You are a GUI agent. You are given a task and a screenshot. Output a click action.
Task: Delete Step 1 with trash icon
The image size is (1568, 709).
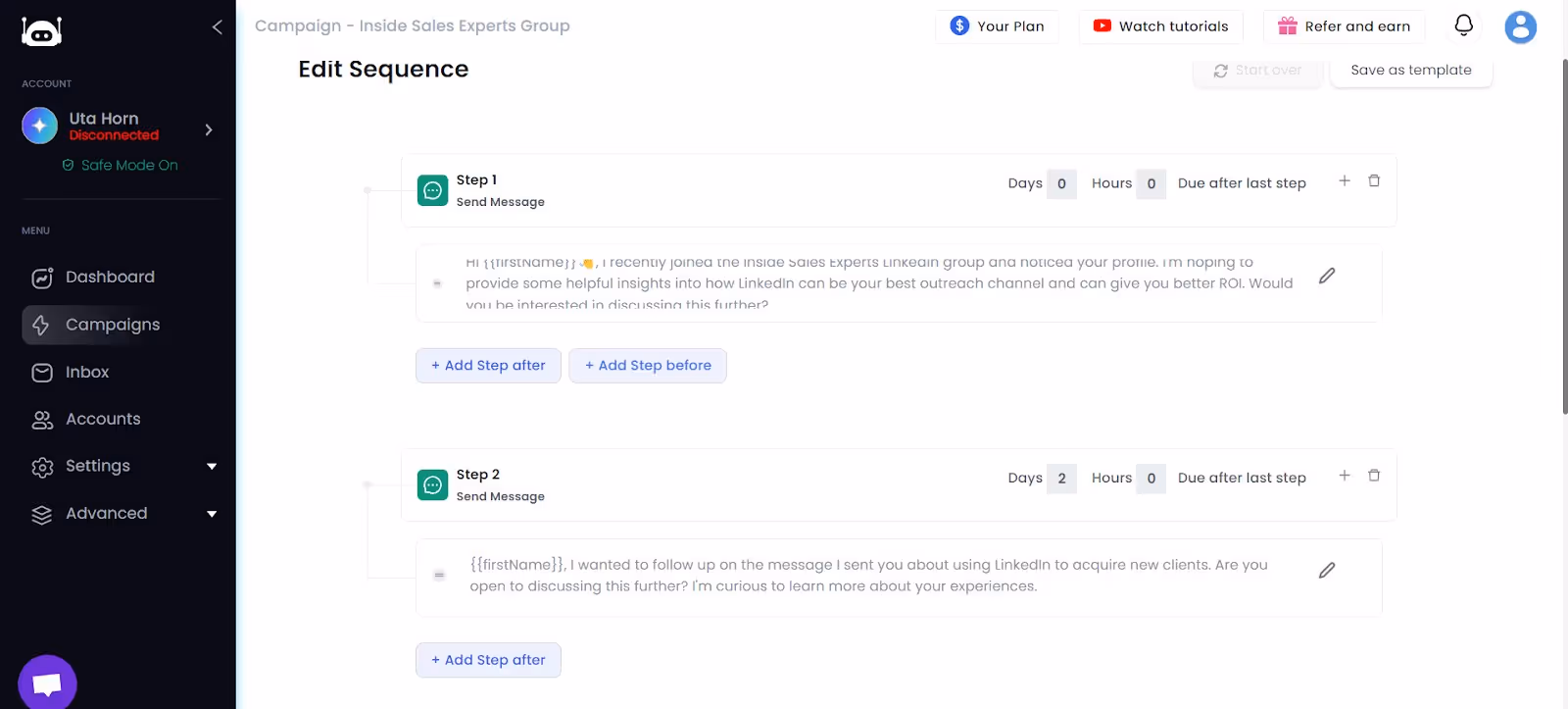point(1374,180)
